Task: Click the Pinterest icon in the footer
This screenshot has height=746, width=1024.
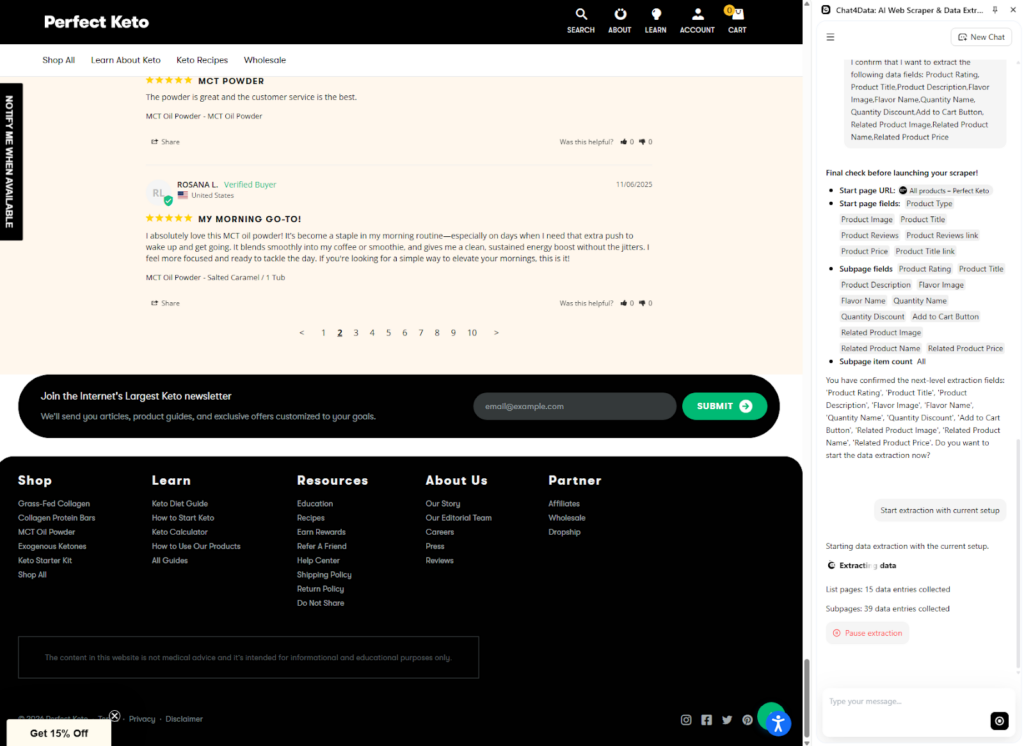Action: pos(747,719)
